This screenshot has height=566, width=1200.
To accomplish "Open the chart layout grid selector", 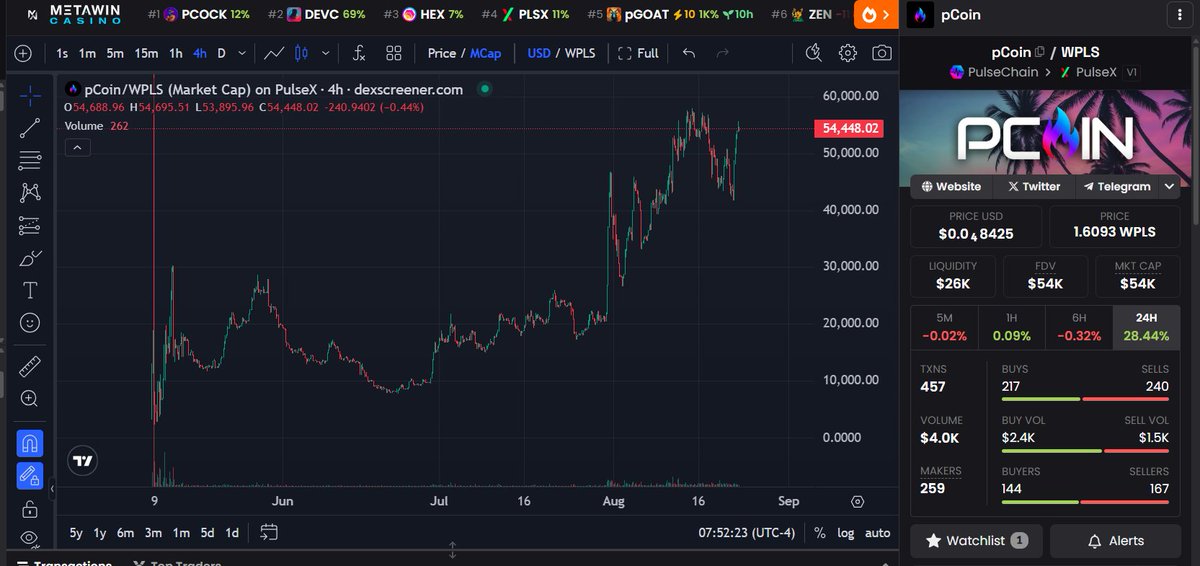I will [x=394, y=53].
